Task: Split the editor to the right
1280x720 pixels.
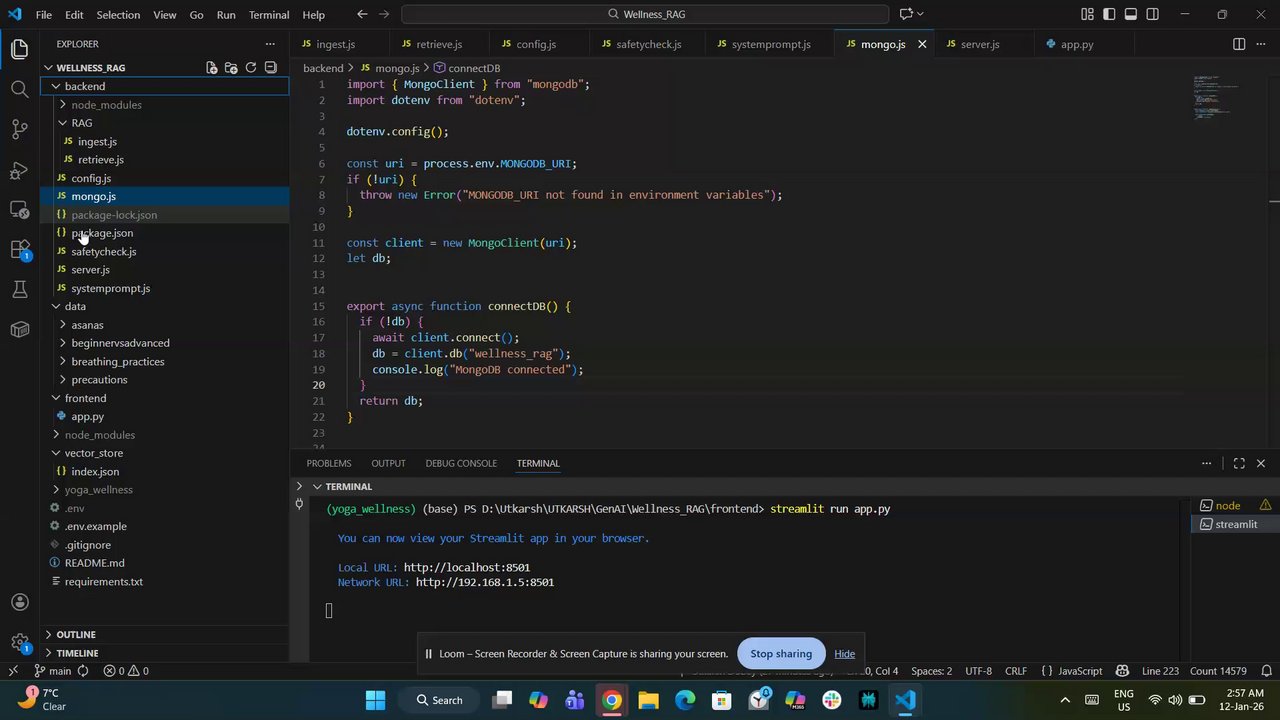Action: coord(1239,44)
